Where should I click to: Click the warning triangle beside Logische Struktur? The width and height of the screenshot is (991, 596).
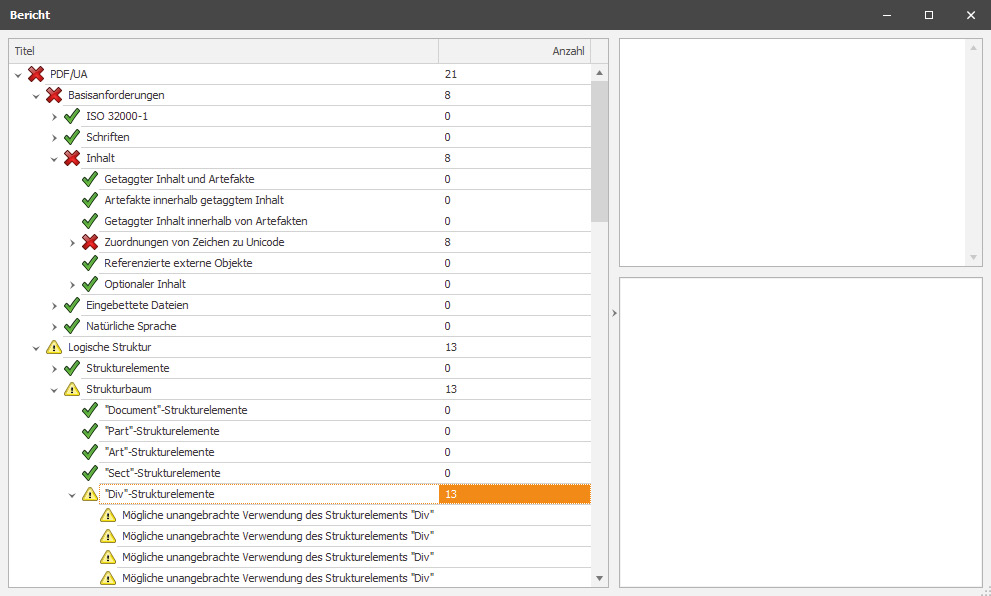pos(54,347)
